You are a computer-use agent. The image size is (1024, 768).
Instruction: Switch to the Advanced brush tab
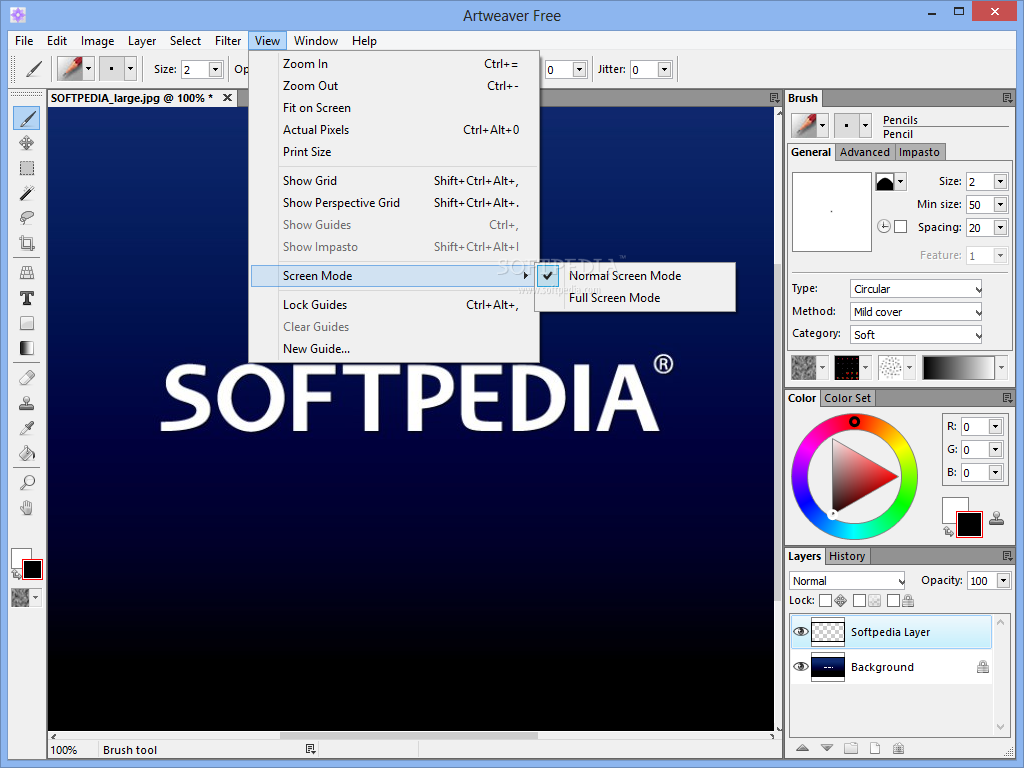pyautogui.click(x=865, y=152)
